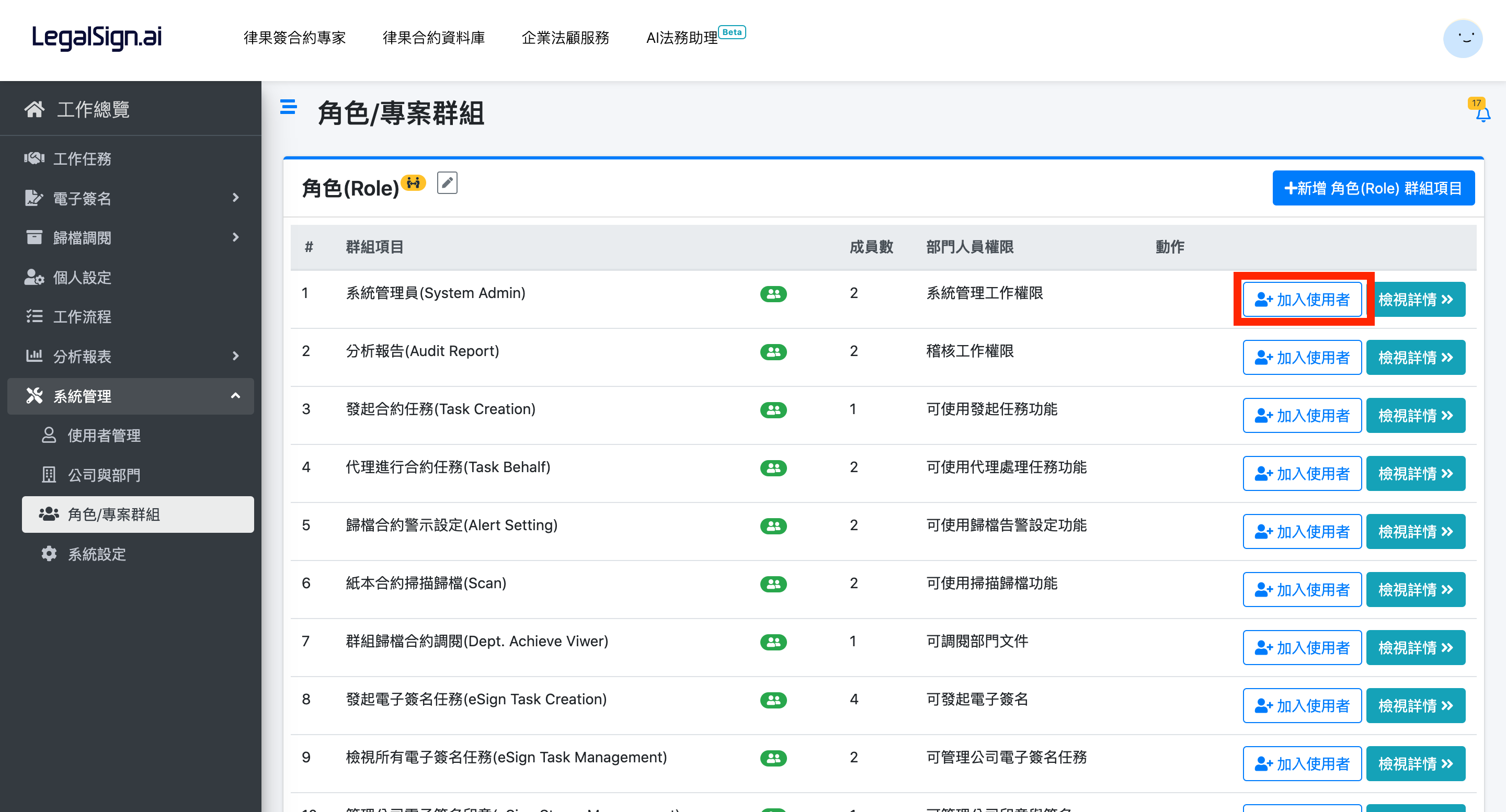
Task: Click green members badge for Alert Setting
Action: point(773,526)
